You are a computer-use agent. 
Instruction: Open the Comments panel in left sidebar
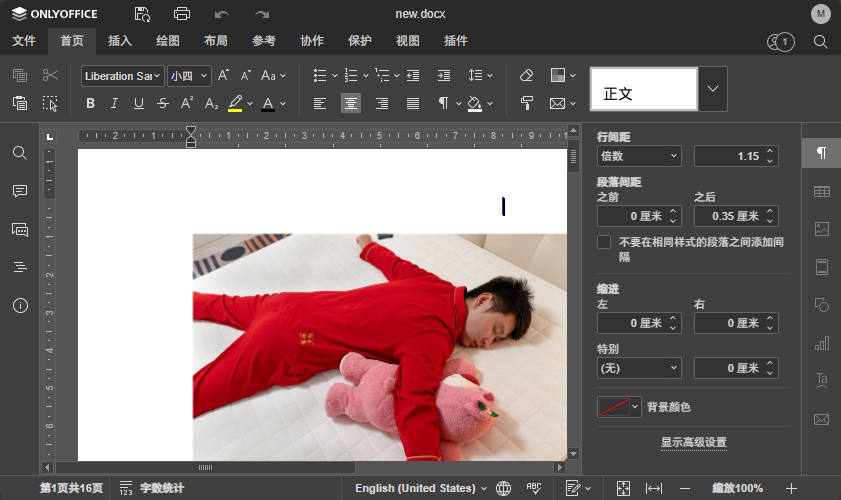pos(20,191)
